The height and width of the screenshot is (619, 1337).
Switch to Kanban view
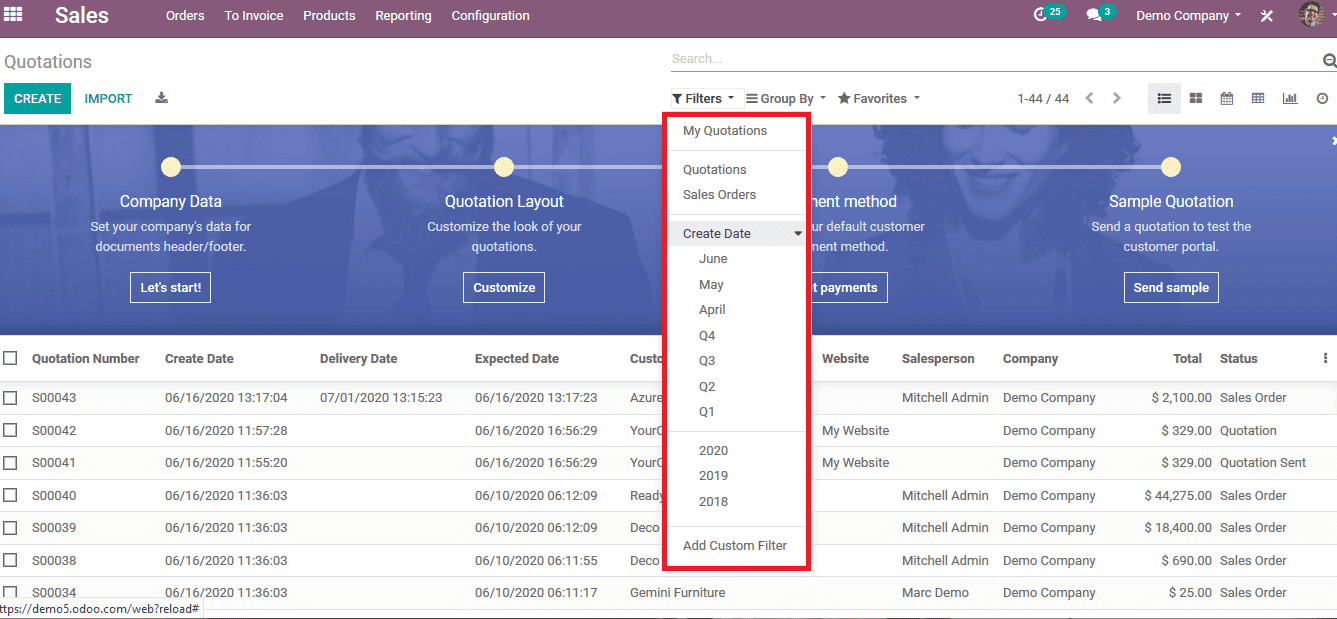coord(1196,98)
